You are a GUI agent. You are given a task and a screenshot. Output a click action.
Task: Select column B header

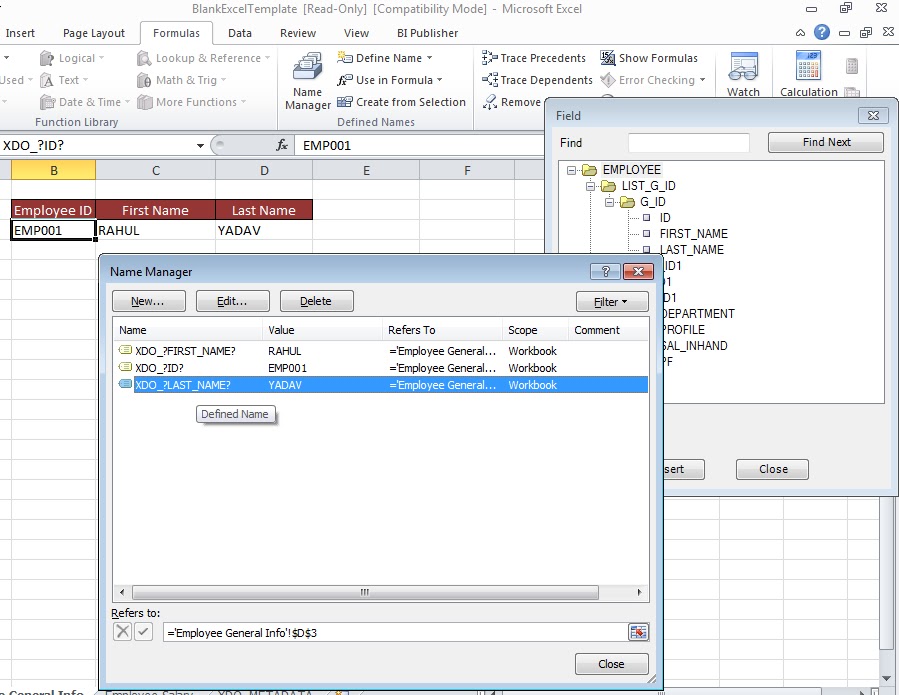coord(53,170)
